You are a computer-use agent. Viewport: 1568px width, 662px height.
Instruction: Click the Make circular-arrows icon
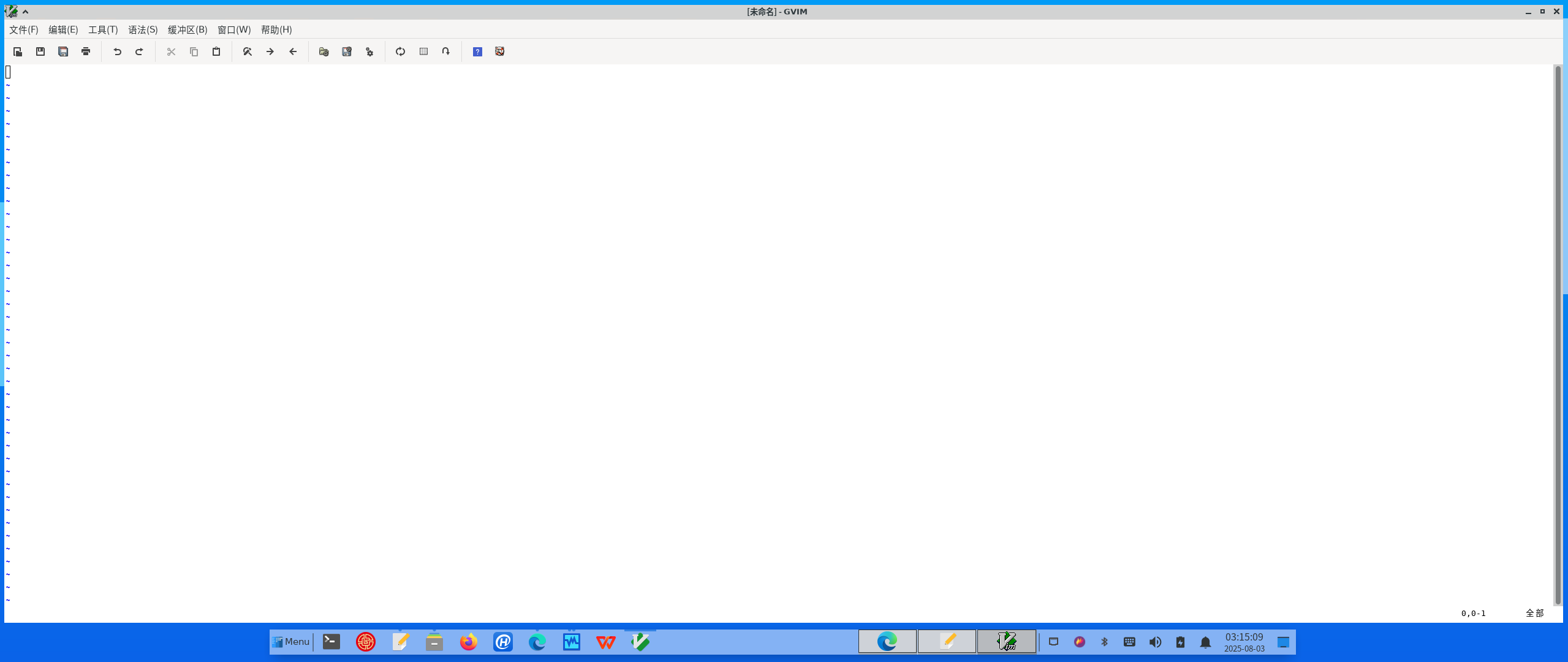coord(401,51)
